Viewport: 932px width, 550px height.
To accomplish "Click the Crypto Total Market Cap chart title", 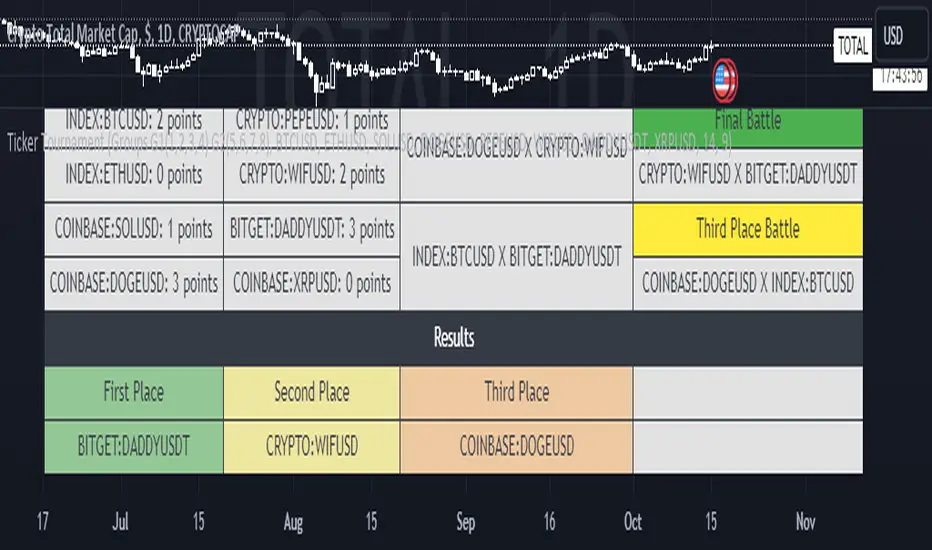I will pyautogui.click(x=120, y=35).
